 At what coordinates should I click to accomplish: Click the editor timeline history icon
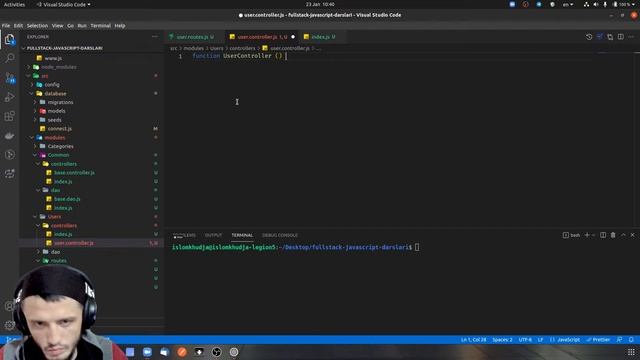(589, 37)
